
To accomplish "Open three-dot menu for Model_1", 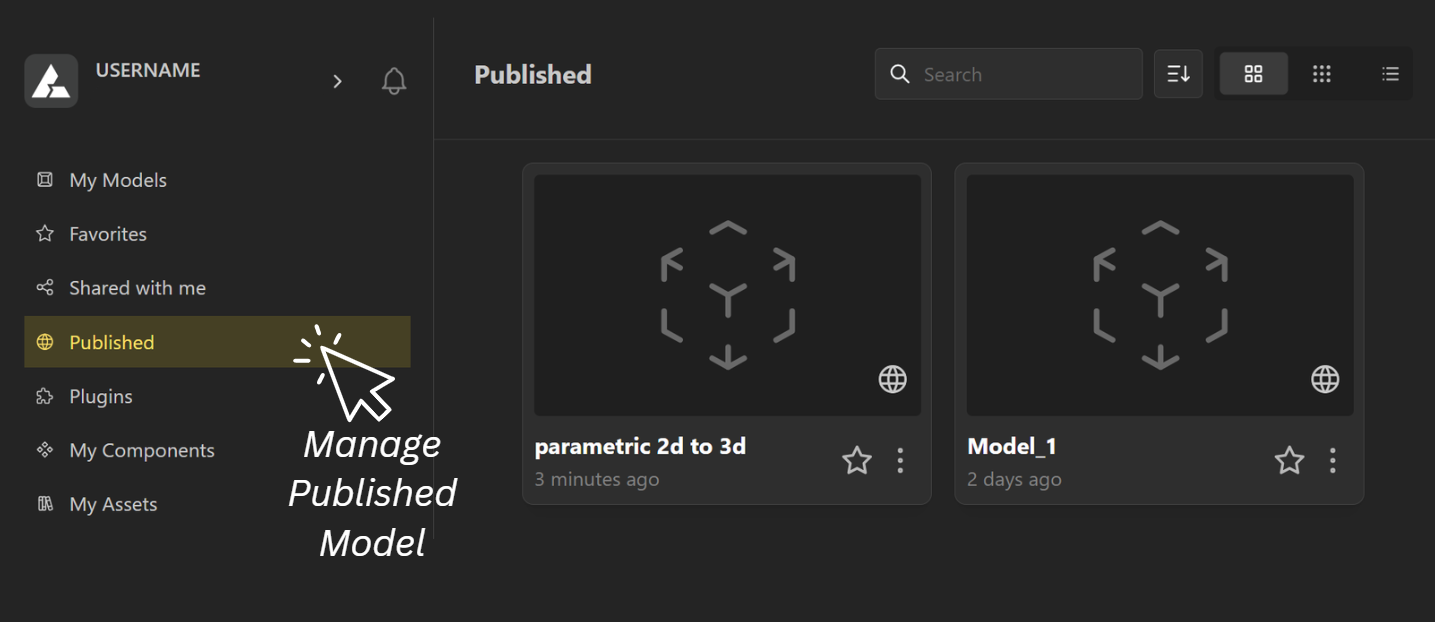I will point(1333,461).
